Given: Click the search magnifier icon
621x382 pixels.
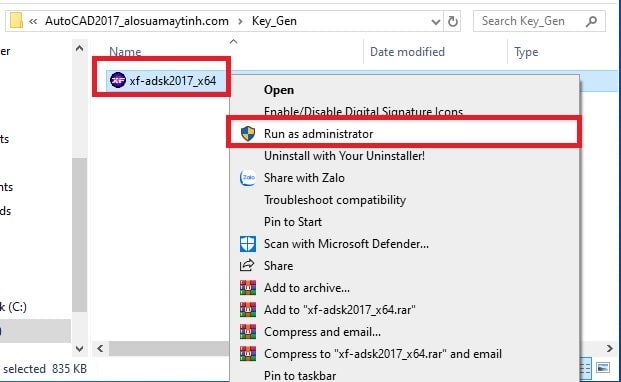Looking at the screenshot, I should click(x=592, y=21).
